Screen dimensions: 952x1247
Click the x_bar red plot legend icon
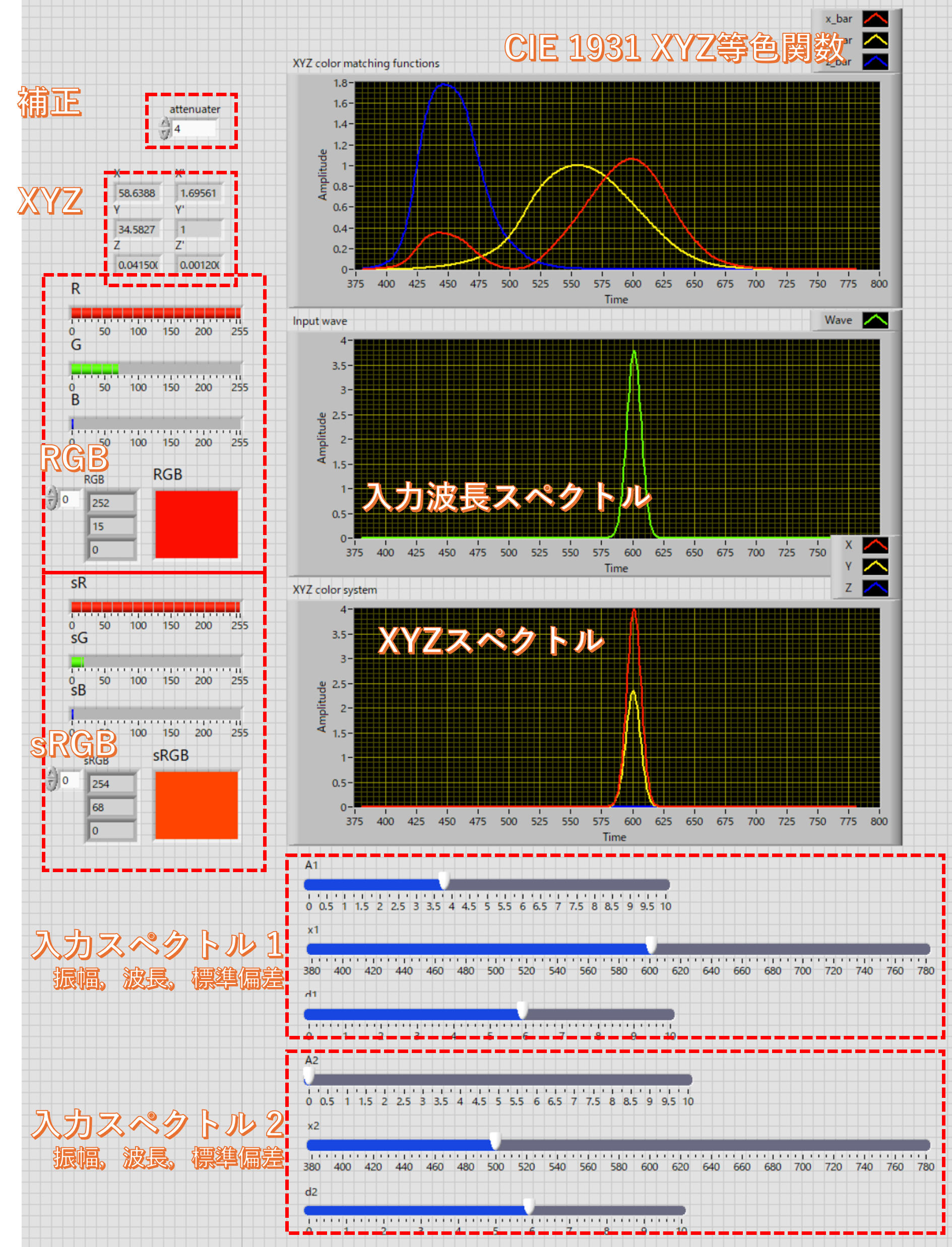point(875,19)
